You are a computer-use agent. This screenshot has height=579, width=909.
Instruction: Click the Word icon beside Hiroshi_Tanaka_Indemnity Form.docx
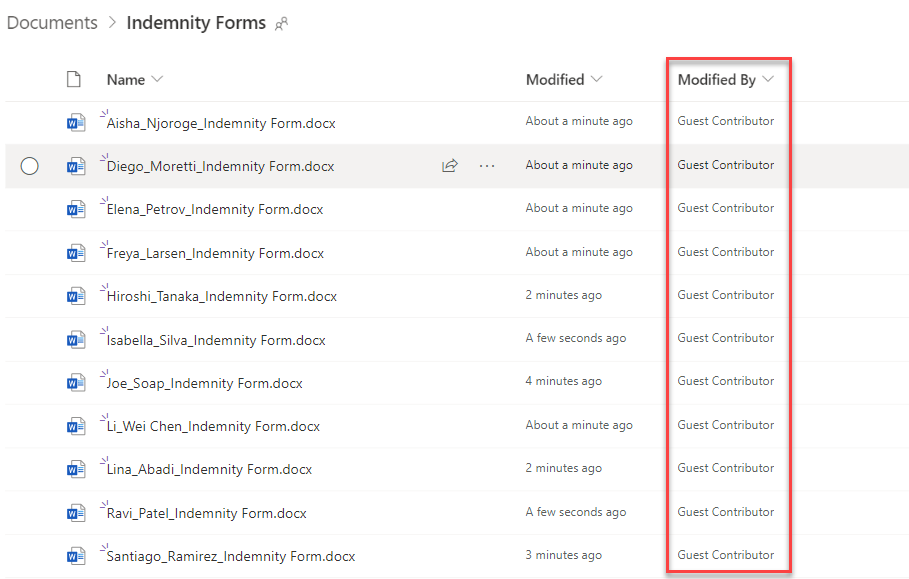pyautogui.click(x=75, y=295)
